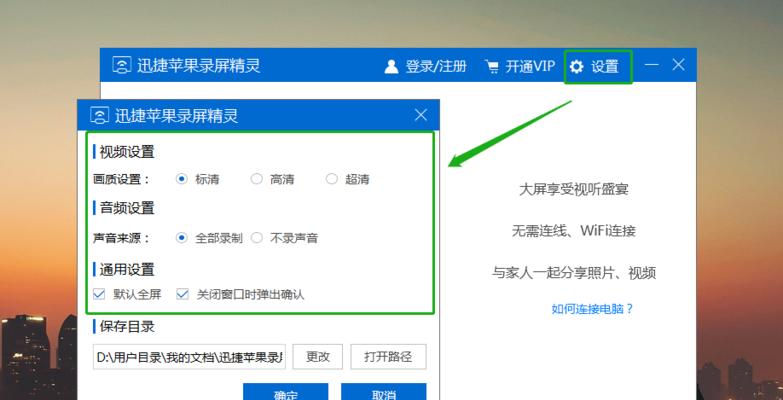Close the main application window
Screen dimensions: 783x400
(678, 64)
